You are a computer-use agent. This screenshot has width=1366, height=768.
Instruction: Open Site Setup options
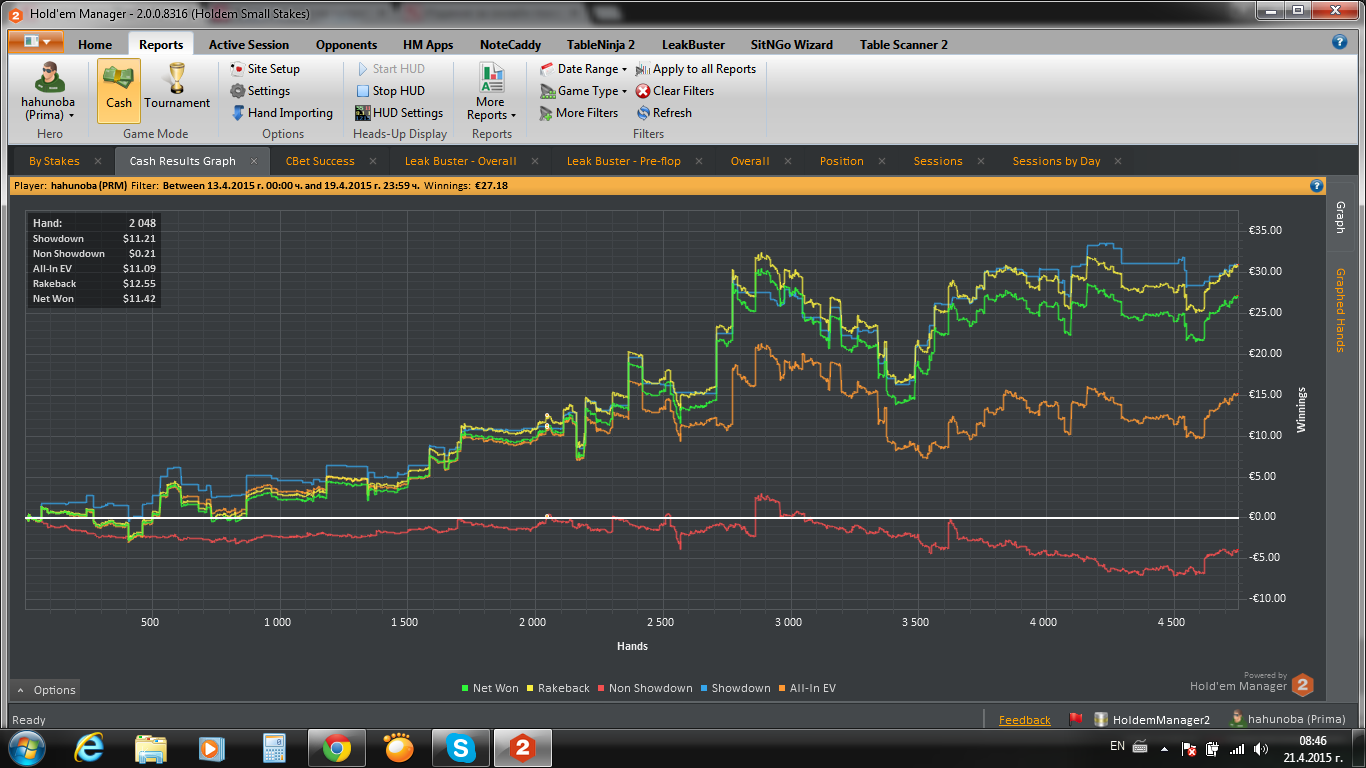[265, 69]
